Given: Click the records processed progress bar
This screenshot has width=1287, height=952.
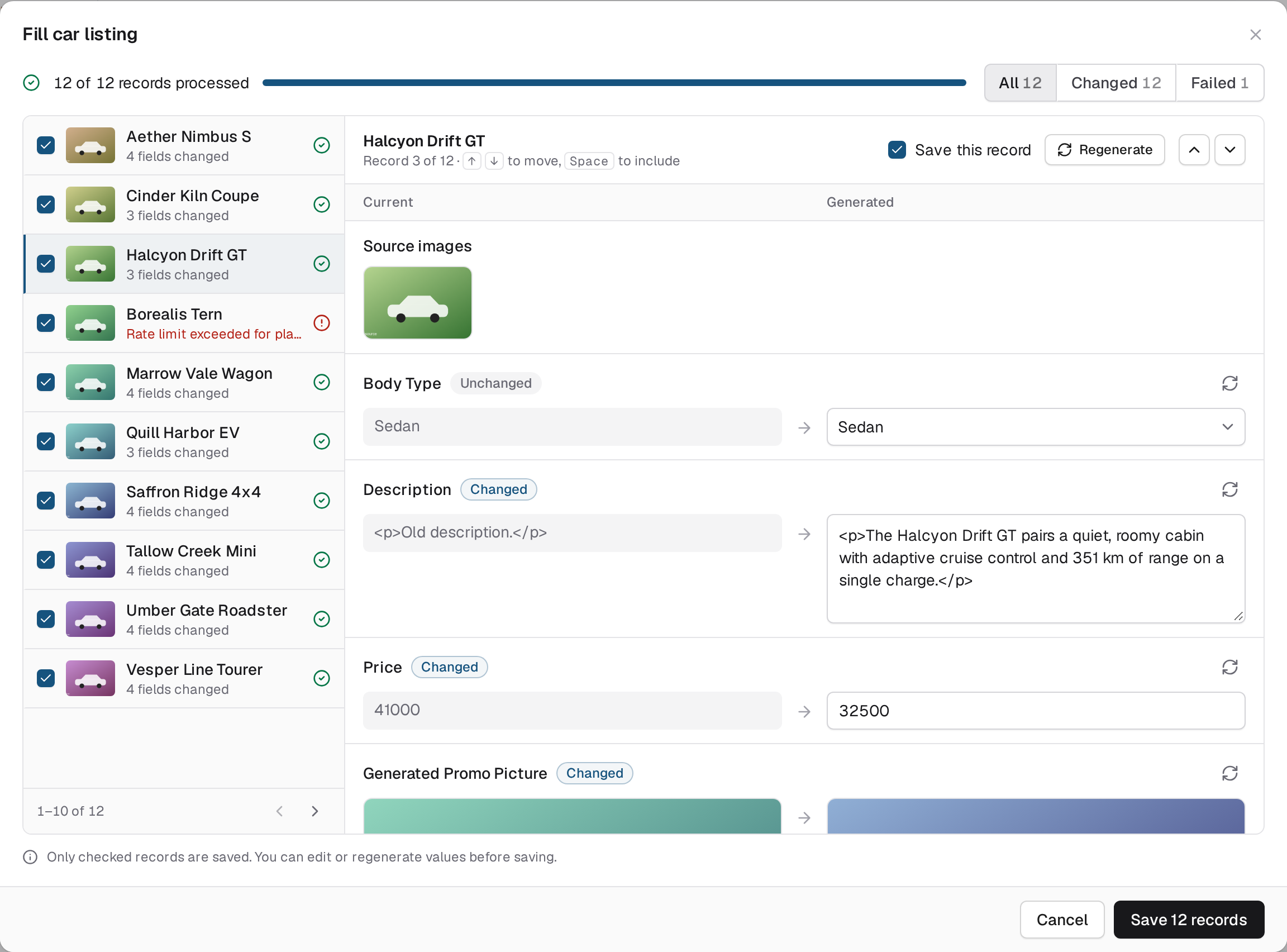Looking at the screenshot, I should [x=613, y=83].
